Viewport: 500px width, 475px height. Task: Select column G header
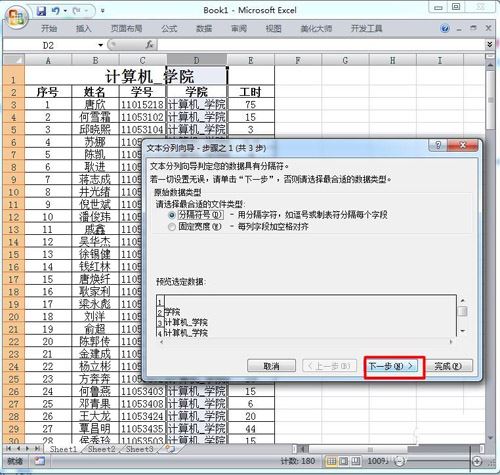(345, 60)
